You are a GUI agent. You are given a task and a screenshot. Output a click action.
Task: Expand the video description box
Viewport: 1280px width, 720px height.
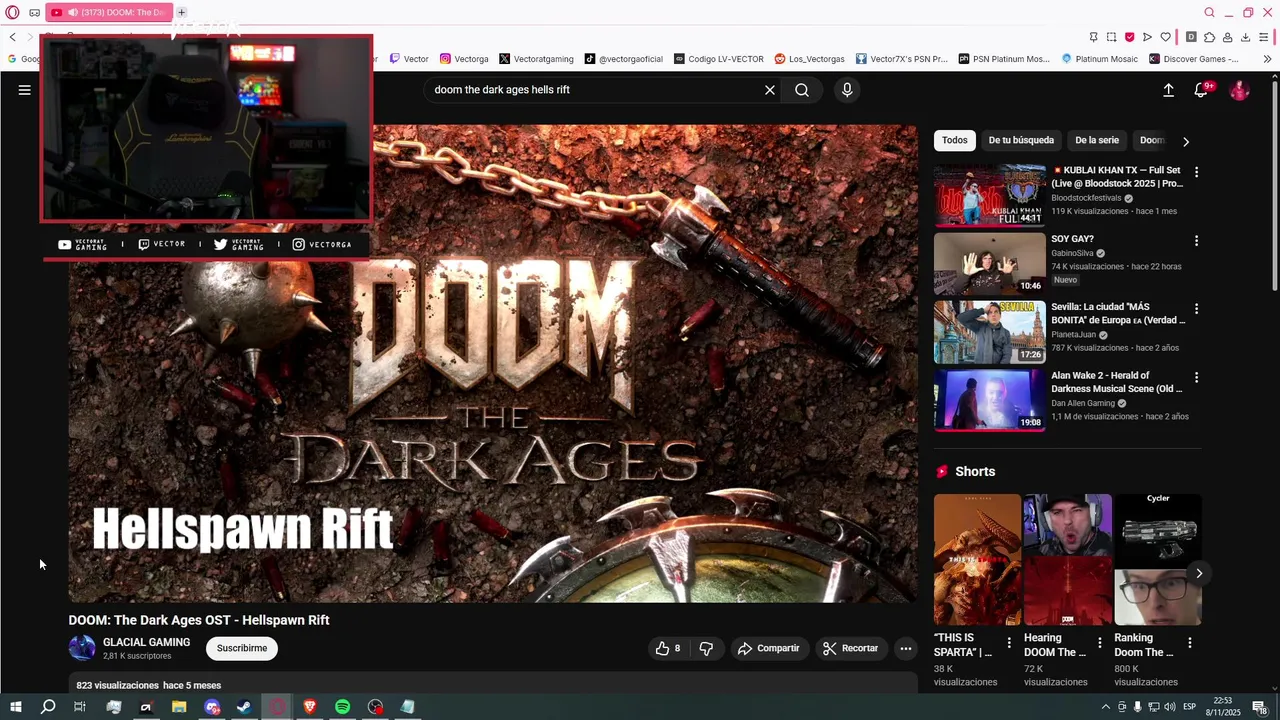[493, 685]
